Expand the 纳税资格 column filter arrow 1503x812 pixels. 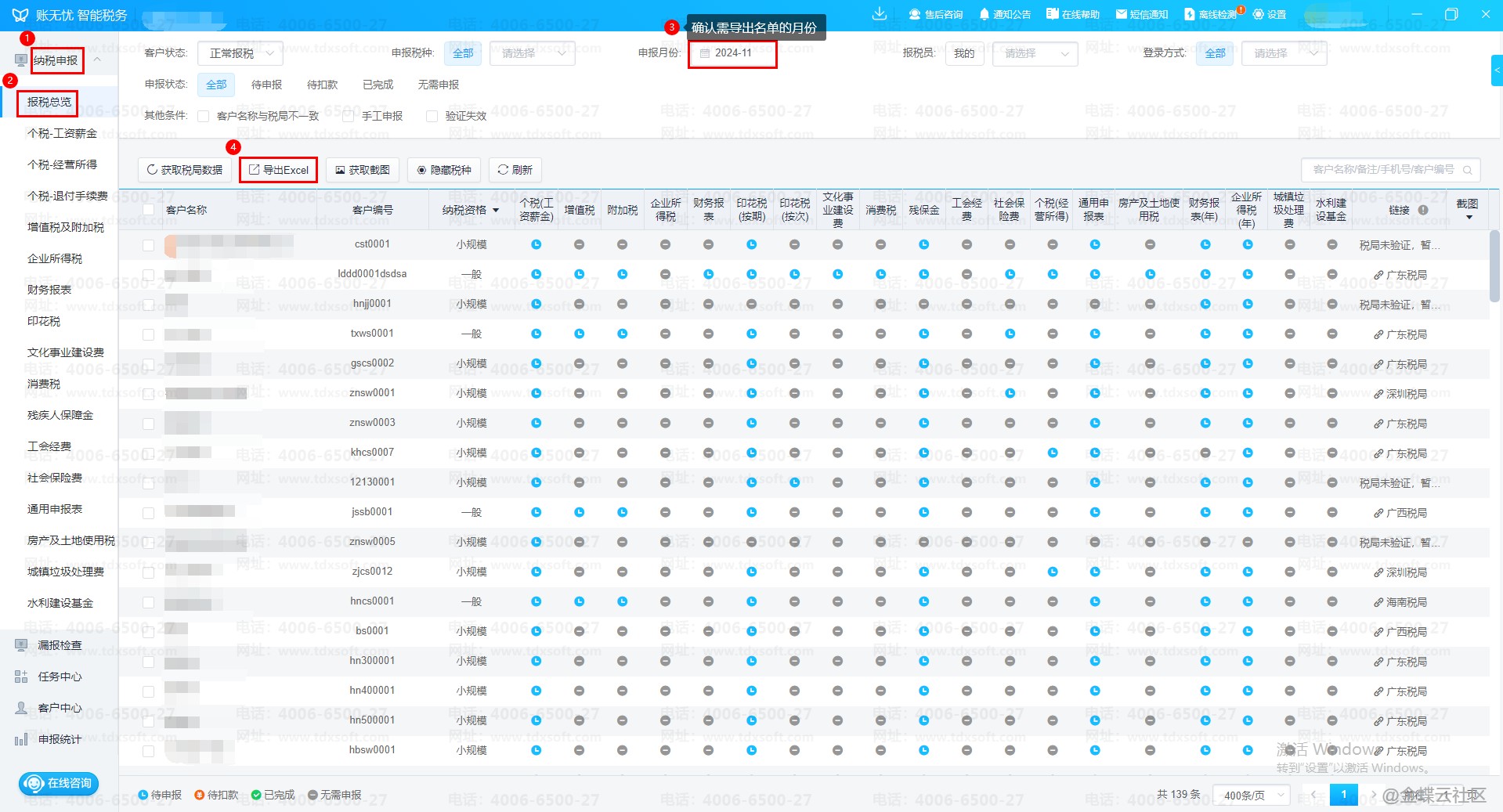click(496, 210)
